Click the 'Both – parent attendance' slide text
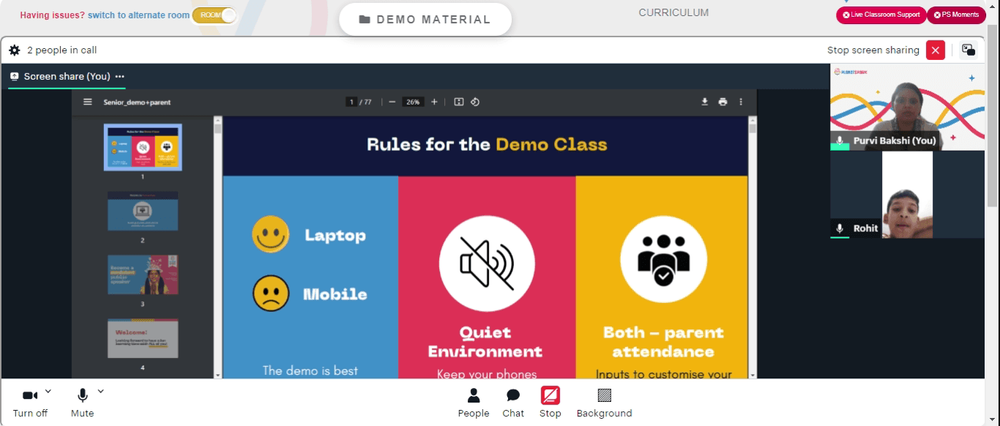The image size is (1000, 426). [663, 342]
